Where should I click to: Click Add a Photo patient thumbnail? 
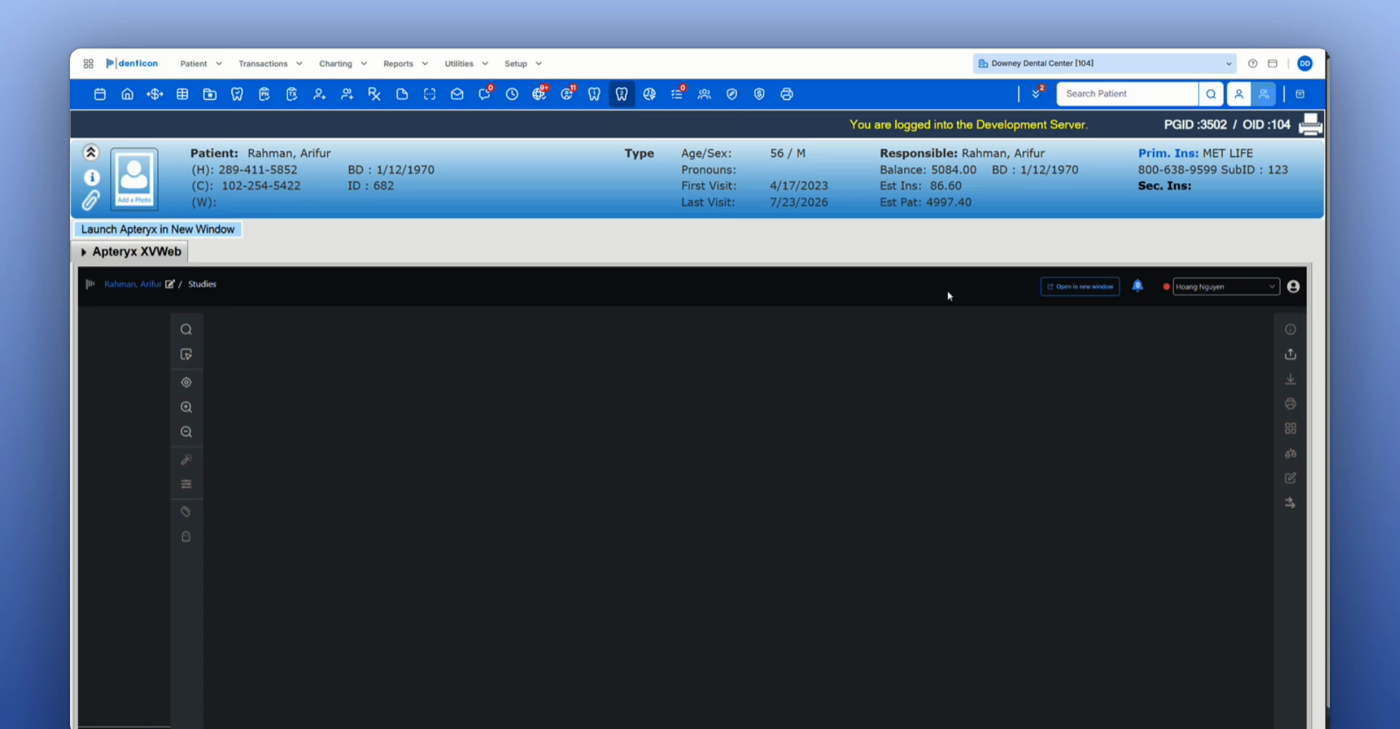pyautogui.click(x=134, y=178)
